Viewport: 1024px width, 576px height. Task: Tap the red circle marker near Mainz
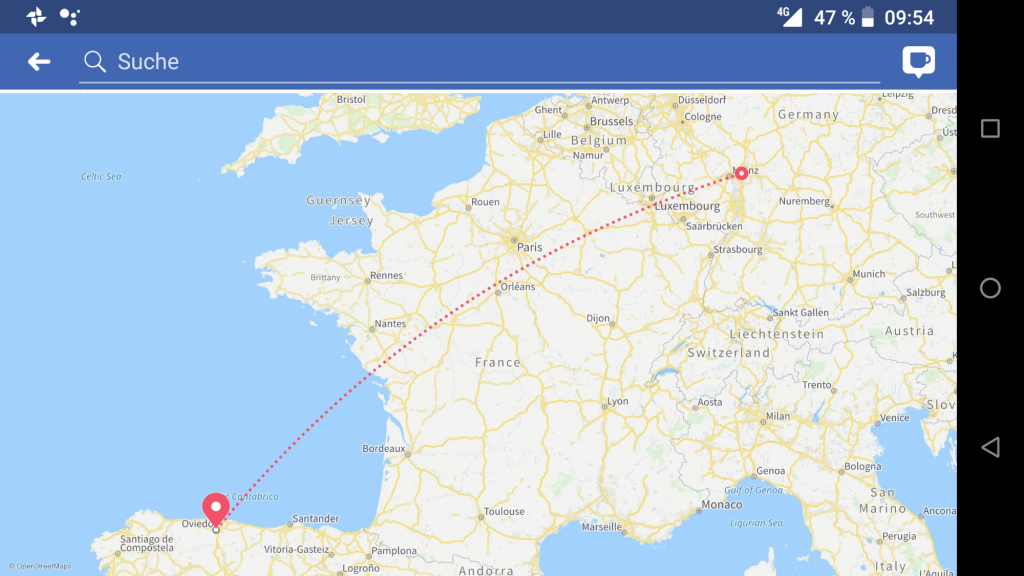tap(741, 173)
